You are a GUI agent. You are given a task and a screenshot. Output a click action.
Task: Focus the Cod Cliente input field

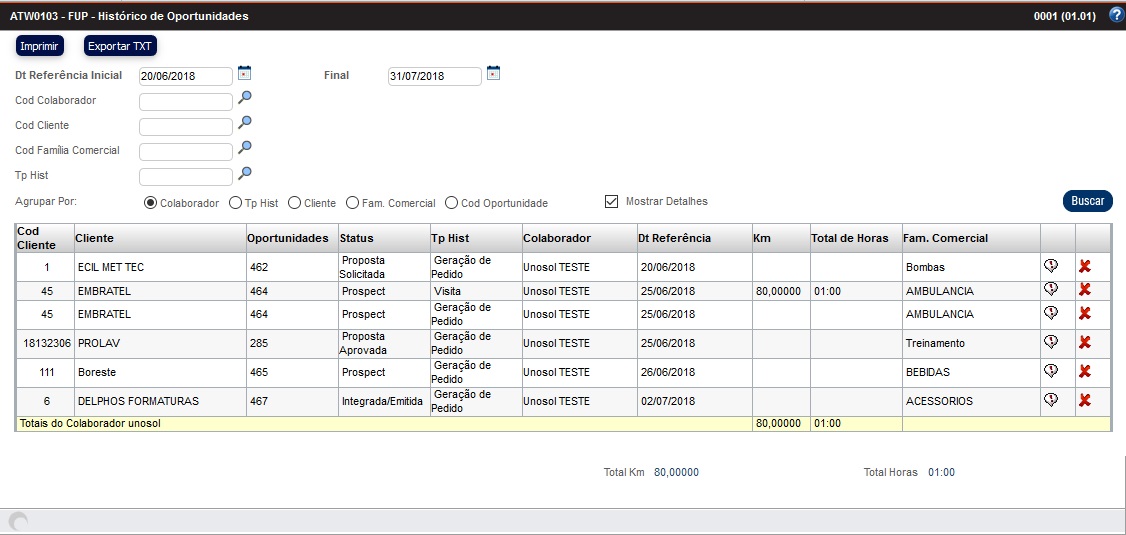coord(185,127)
